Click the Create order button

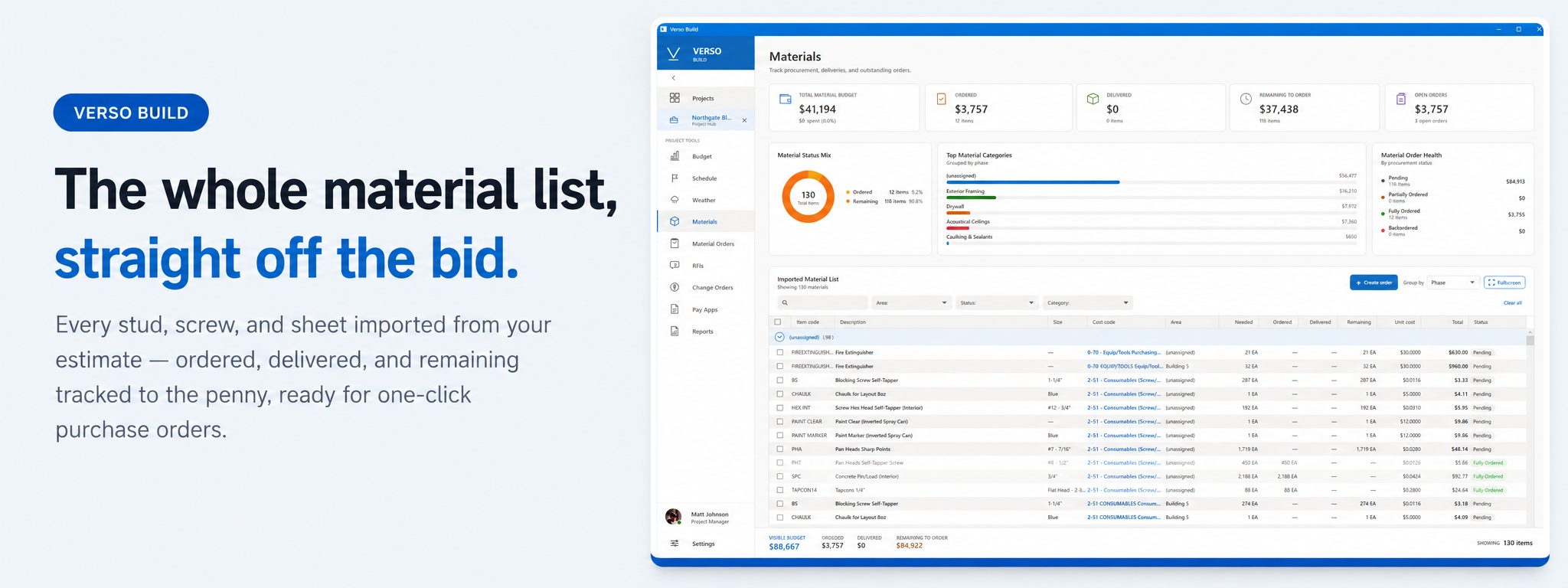tap(1374, 283)
